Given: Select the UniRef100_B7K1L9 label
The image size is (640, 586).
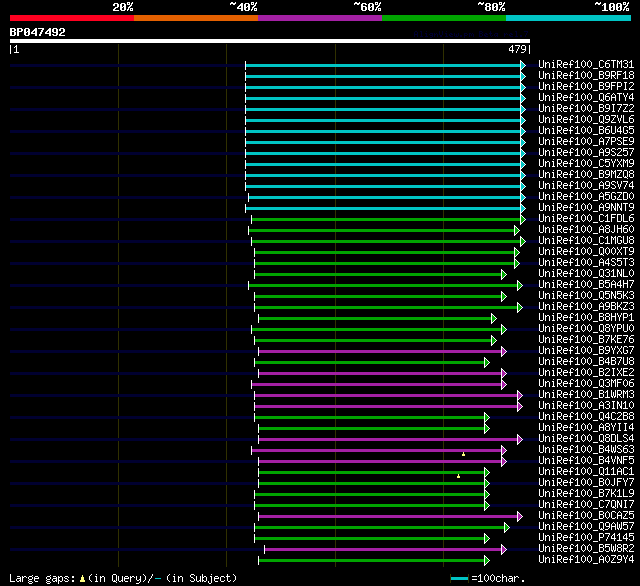Looking at the screenshot, I should (x=586, y=494).
